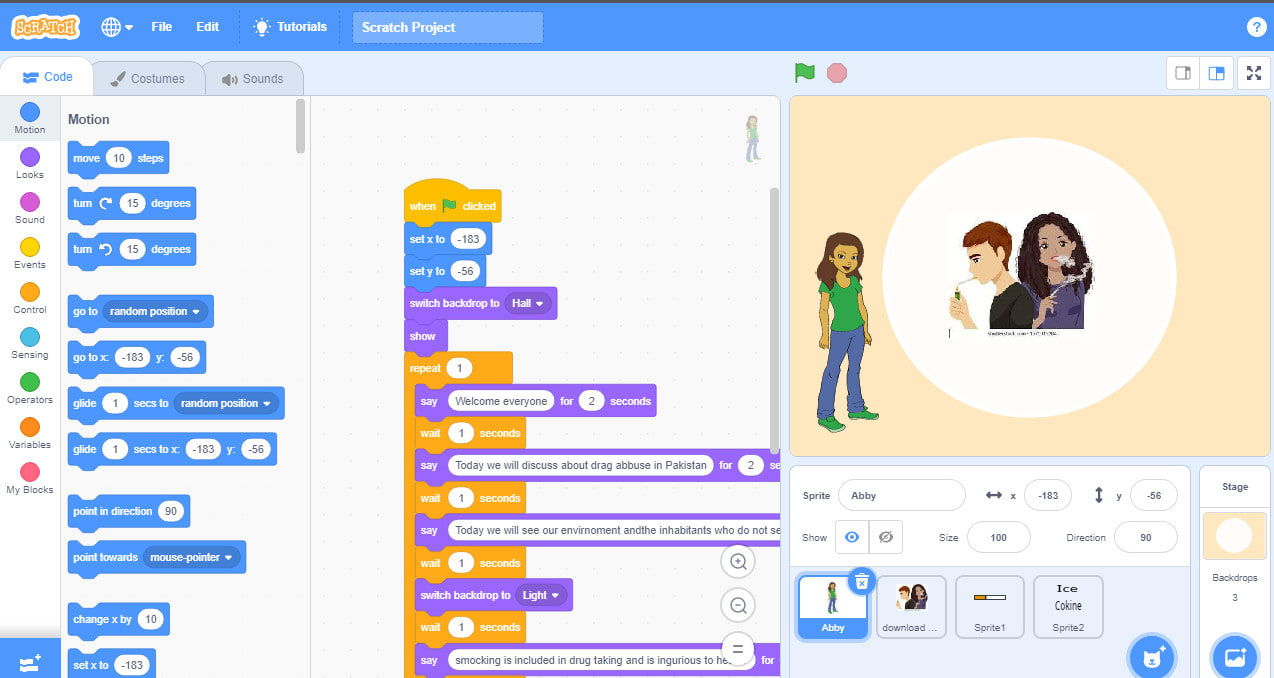Show the Abby sprite with the eye toggle

click(x=852, y=537)
